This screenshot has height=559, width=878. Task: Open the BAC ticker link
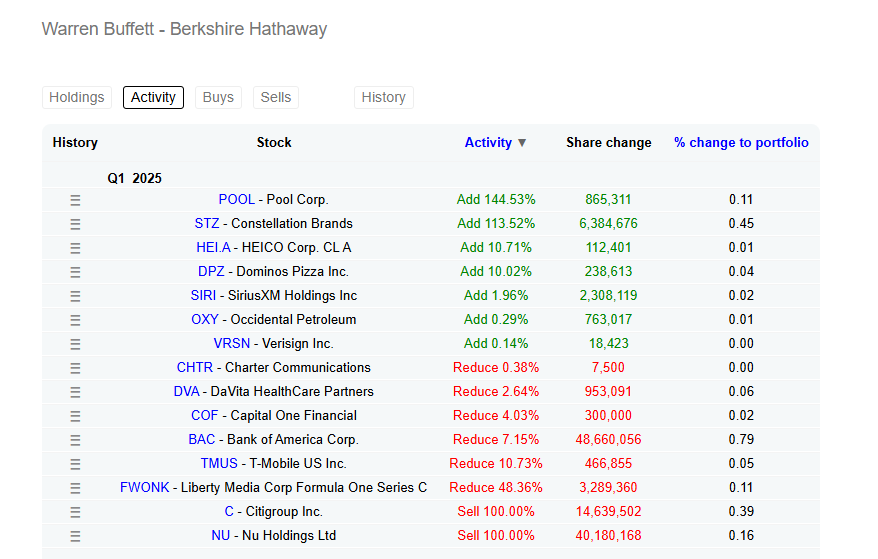202,440
